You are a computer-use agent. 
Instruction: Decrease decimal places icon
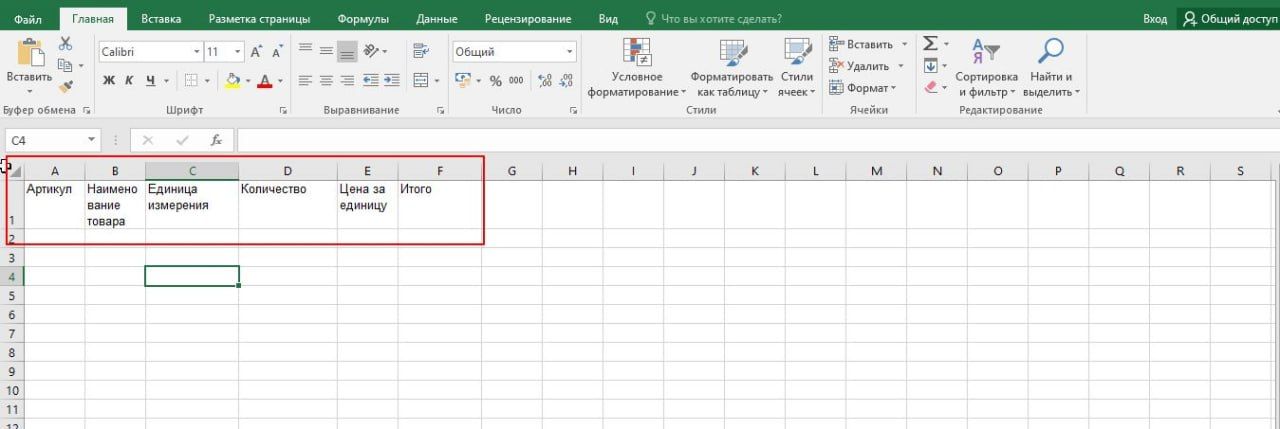(565, 81)
